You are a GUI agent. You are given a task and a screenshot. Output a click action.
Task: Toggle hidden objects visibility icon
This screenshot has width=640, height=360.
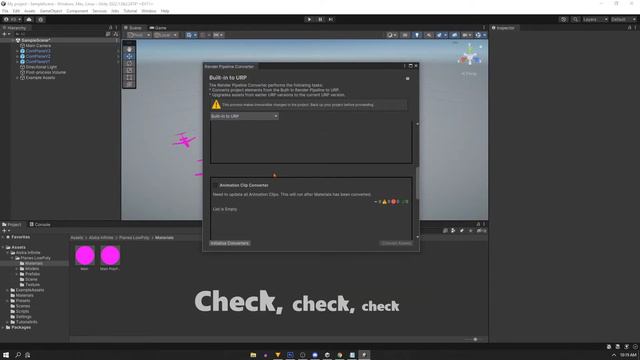pos(454,35)
